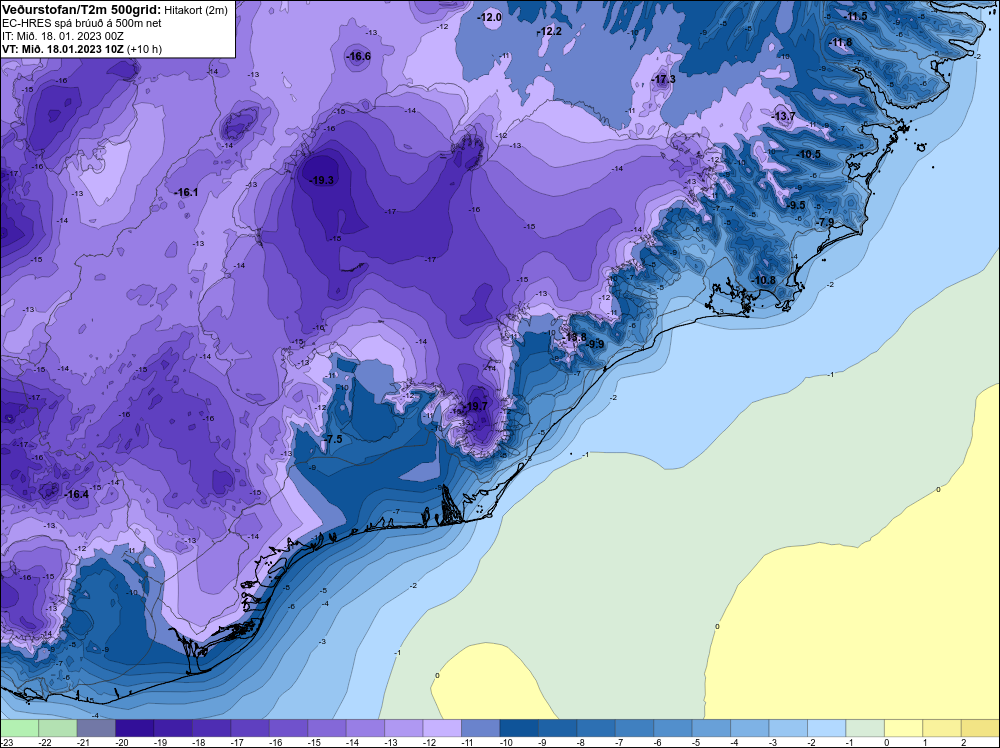Pick the legend swatch between -7 and -6
The image size is (1000, 748).
[635, 728]
